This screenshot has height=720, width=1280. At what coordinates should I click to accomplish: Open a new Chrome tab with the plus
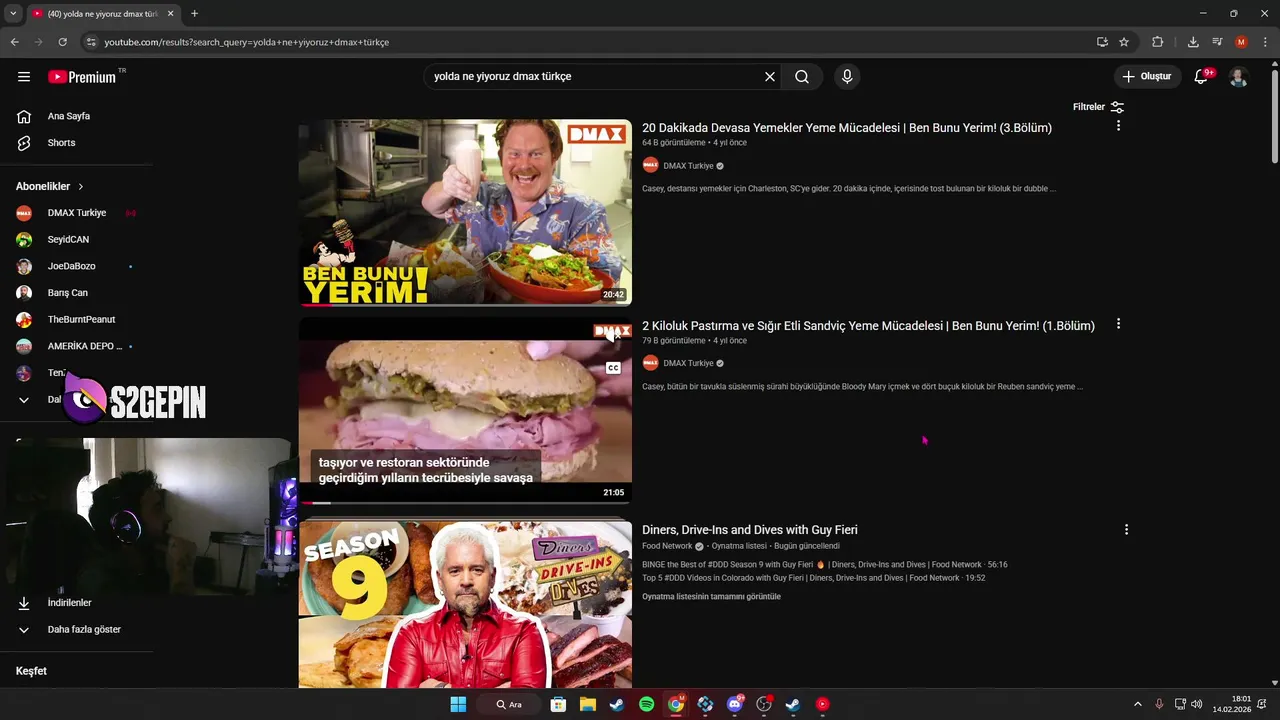(194, 14)
